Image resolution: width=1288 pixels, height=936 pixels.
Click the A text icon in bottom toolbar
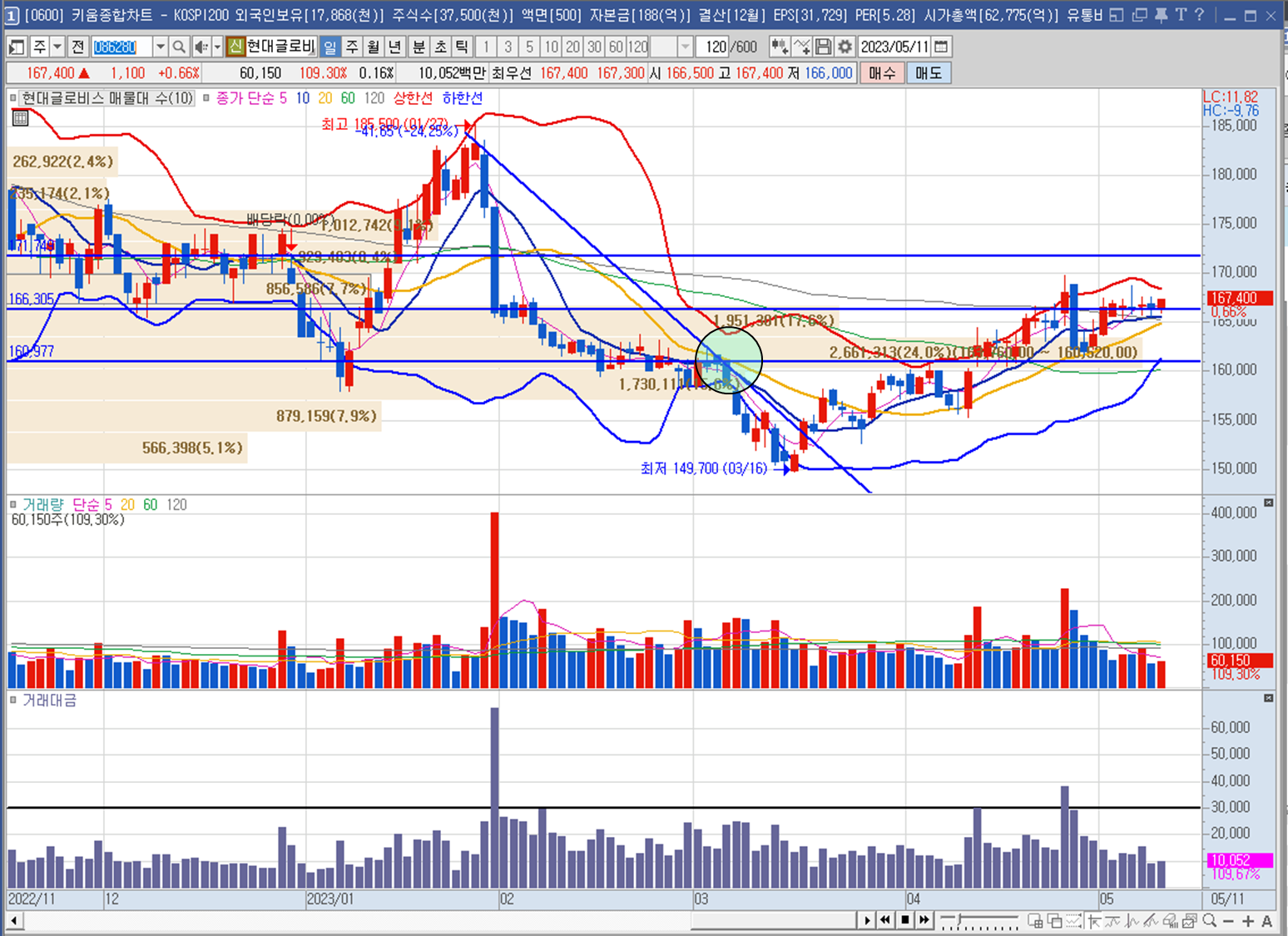point(1266,921)
